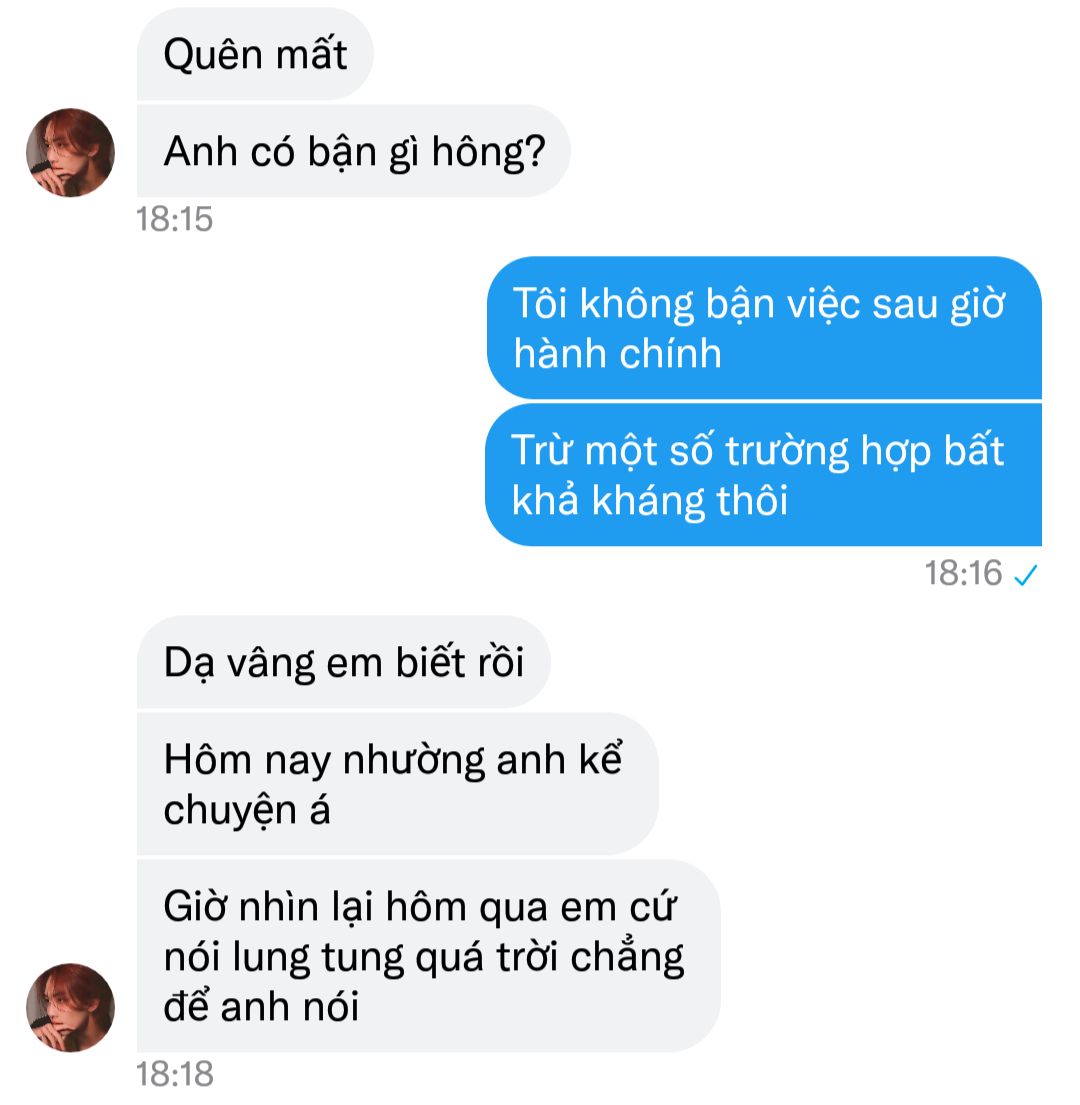Open sender's avatar beside 'để anh nói' message
Image resolution: width=1080 pixels, height=1105 pixels.
point(70,1007)
